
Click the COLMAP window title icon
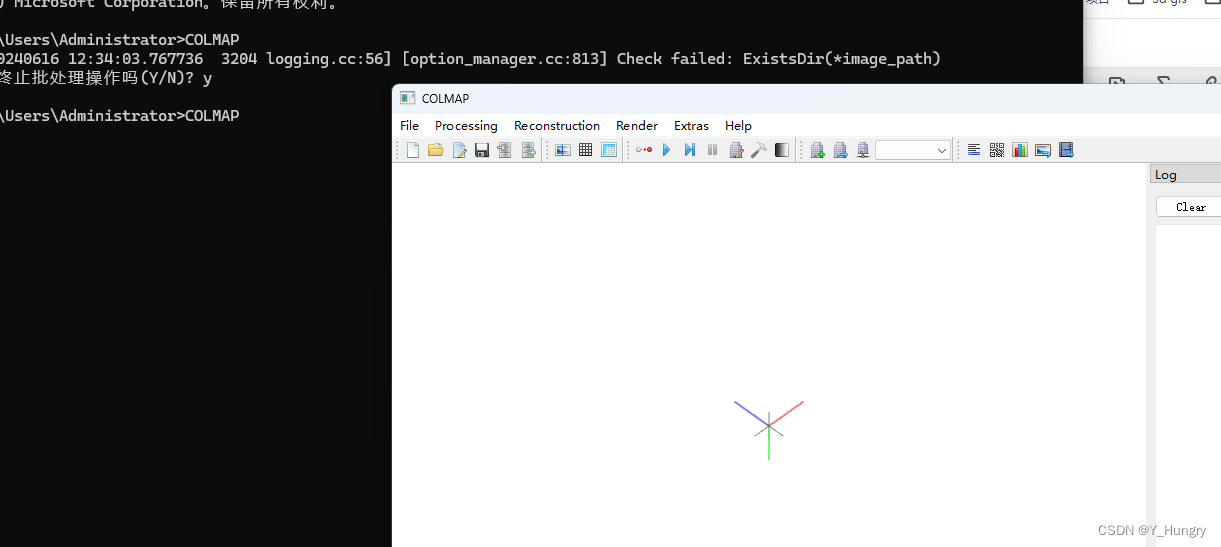407,98
